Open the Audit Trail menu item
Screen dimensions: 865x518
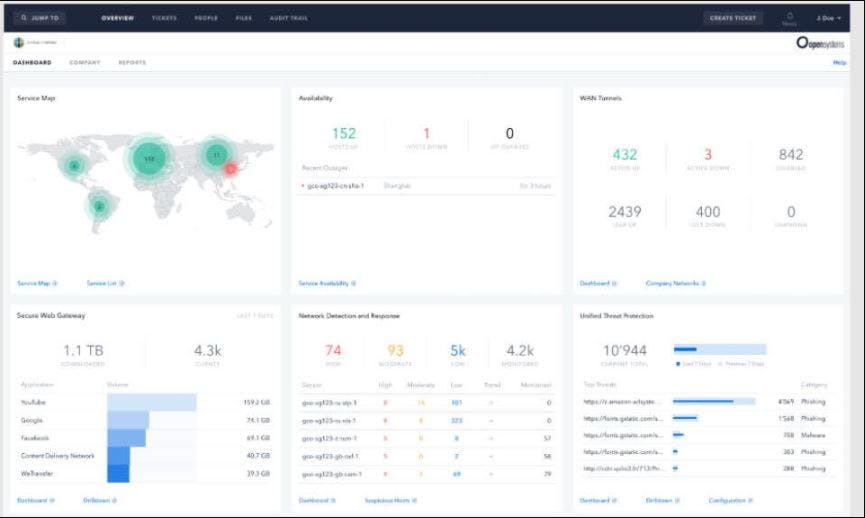[289, 18]
